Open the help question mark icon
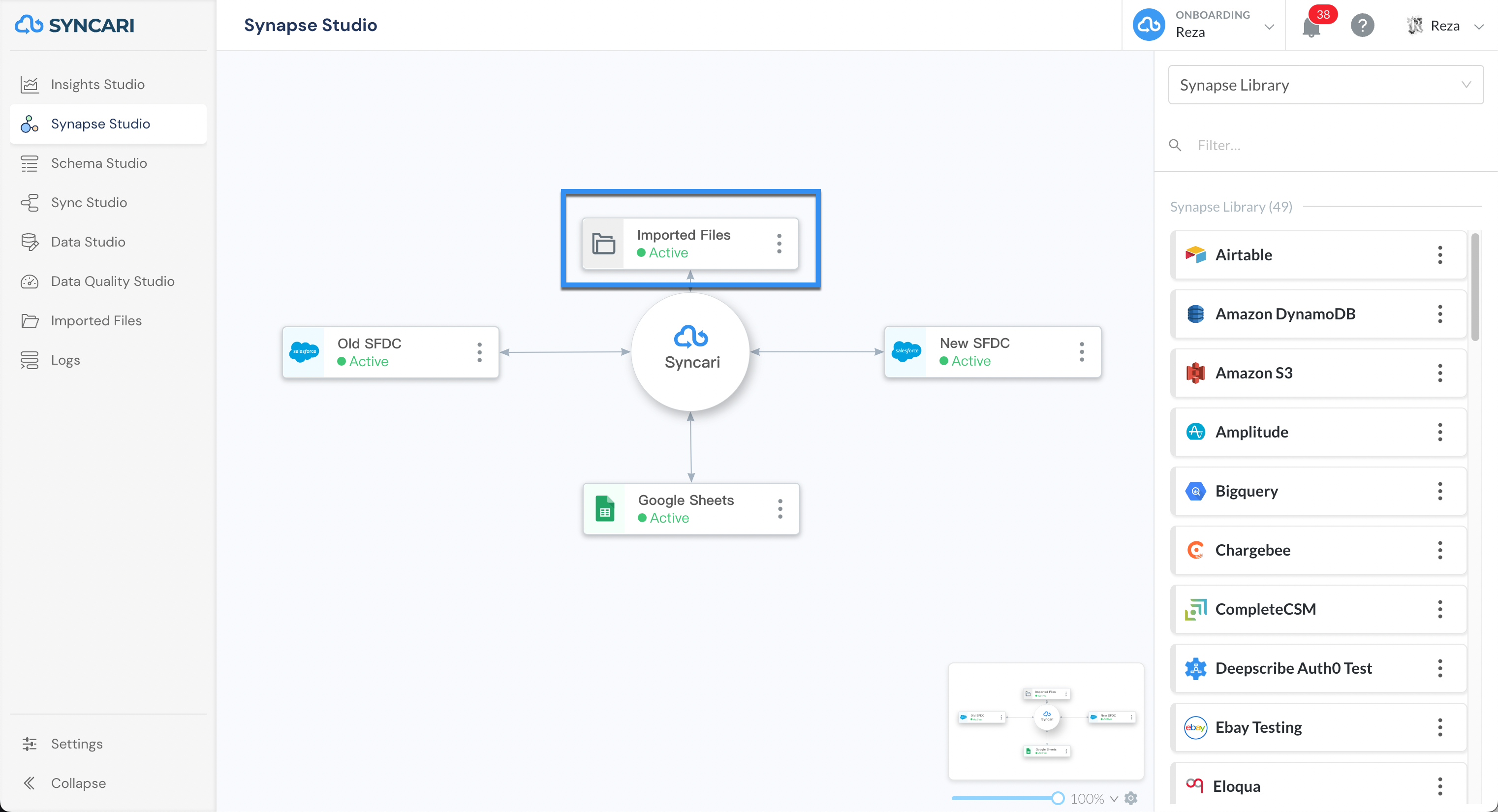 click(x=1362, y=25)
